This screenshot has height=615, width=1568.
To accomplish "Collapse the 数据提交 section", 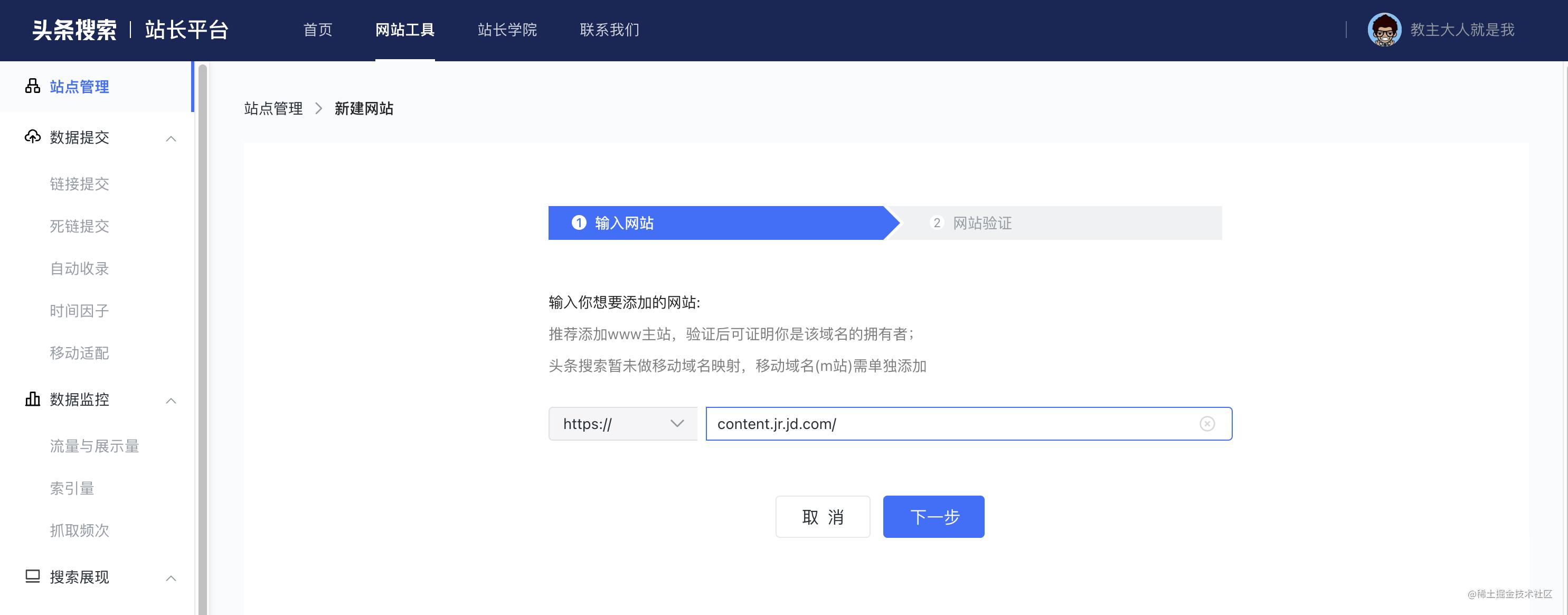I will tap(171, 138).
